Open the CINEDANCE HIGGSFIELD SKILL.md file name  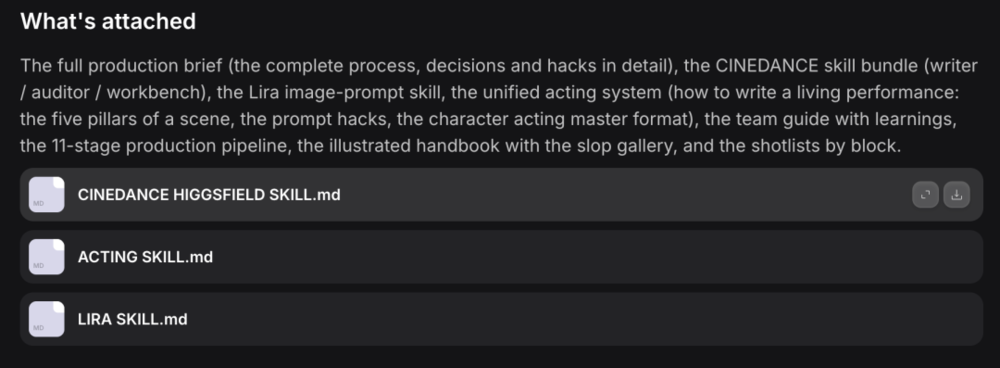tap(209, 195)
